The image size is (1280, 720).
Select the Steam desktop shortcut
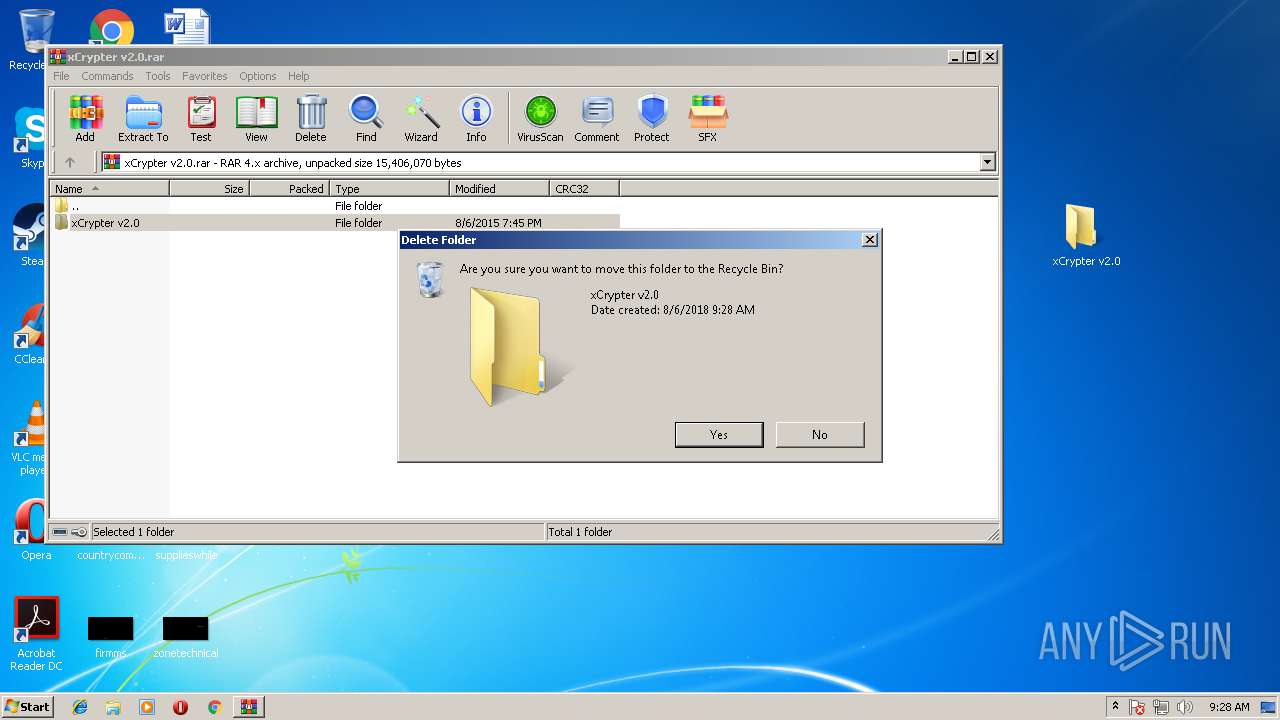tap(31, 236)
